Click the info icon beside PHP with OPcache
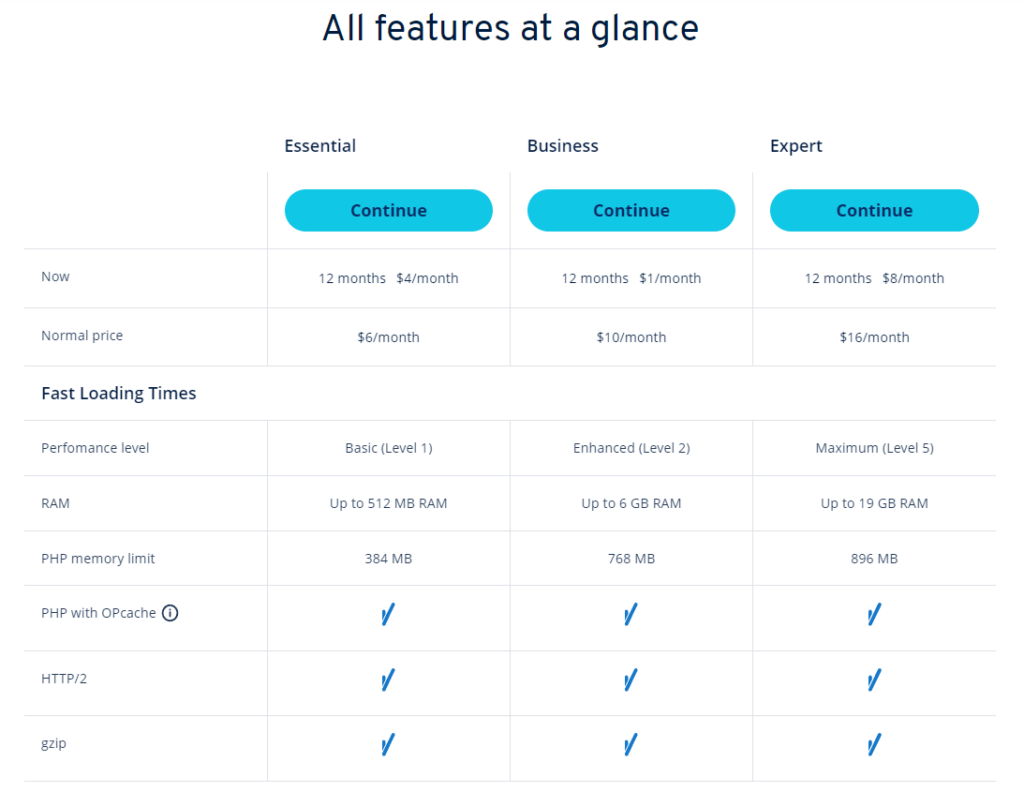 point(170,613)
